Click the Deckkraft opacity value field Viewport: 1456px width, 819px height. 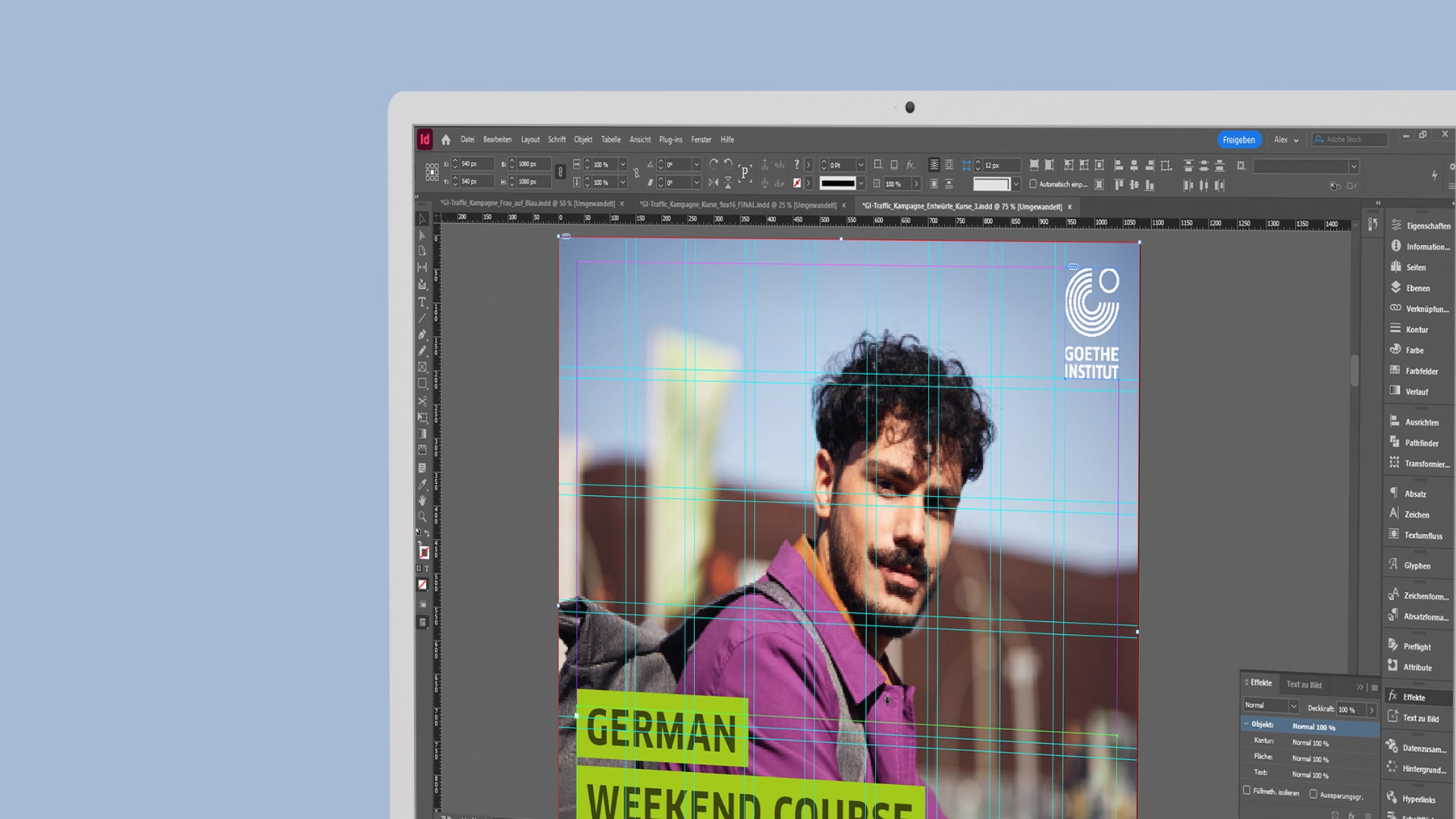click(1351, 710)
